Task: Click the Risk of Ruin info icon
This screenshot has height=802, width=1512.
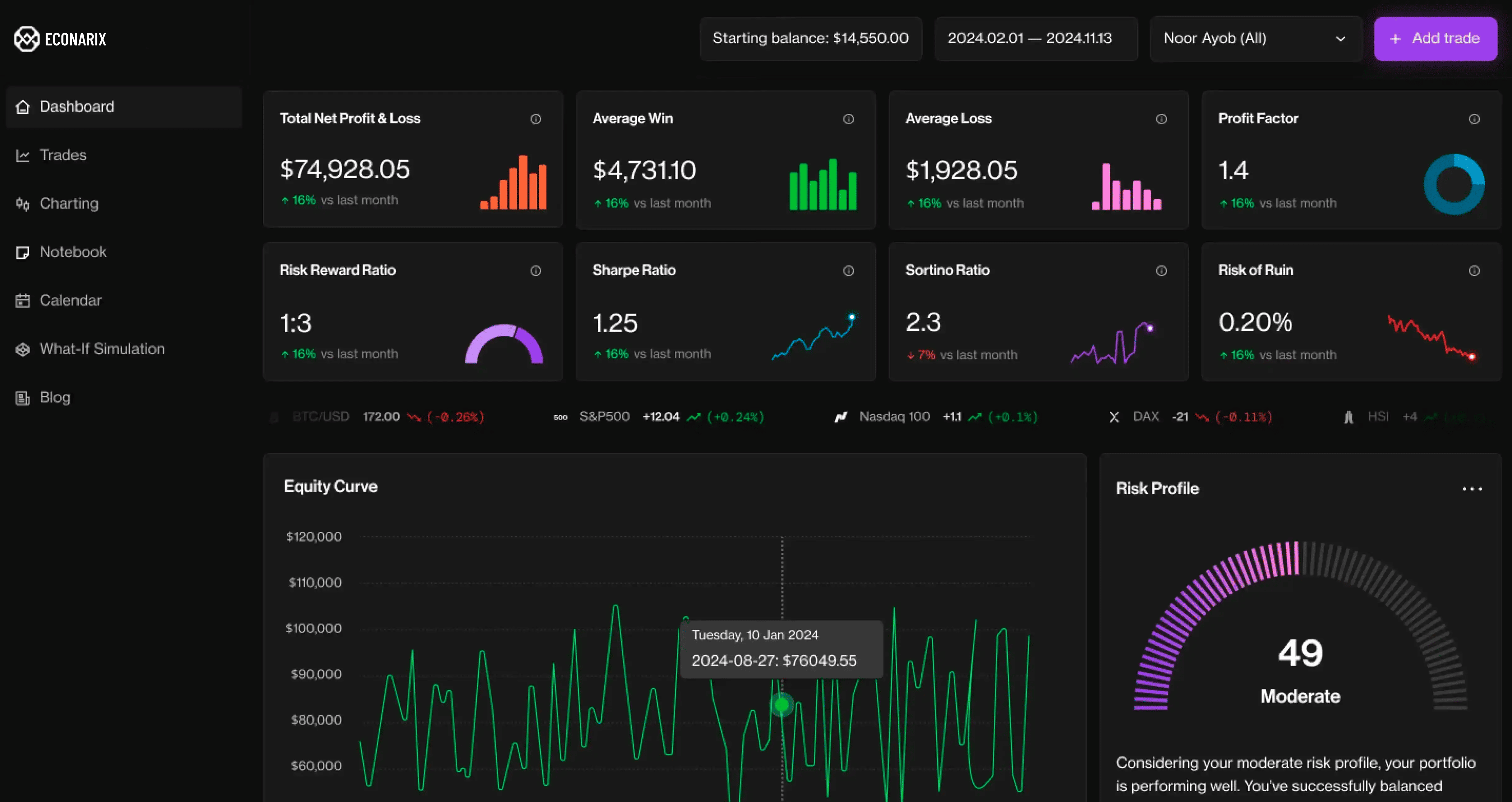Action: (1474, 271)
